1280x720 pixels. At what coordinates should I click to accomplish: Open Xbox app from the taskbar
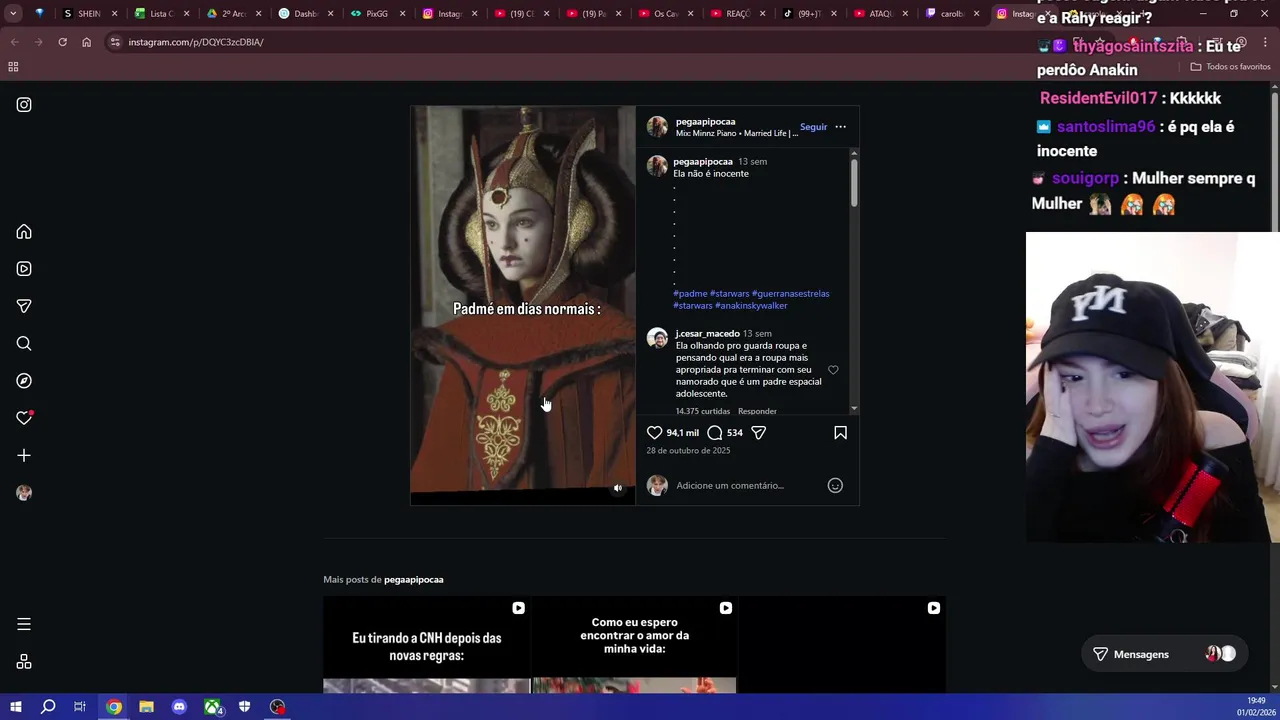point(213,707)
